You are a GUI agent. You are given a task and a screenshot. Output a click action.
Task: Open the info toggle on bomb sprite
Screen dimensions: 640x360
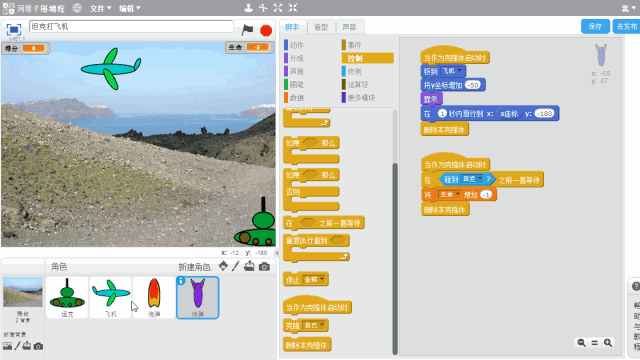pos(180,281)
